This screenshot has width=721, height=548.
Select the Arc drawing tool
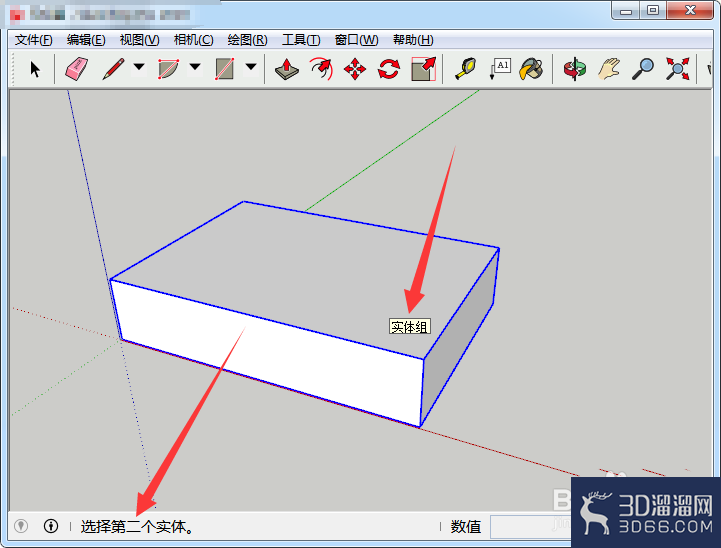point(168,69)
